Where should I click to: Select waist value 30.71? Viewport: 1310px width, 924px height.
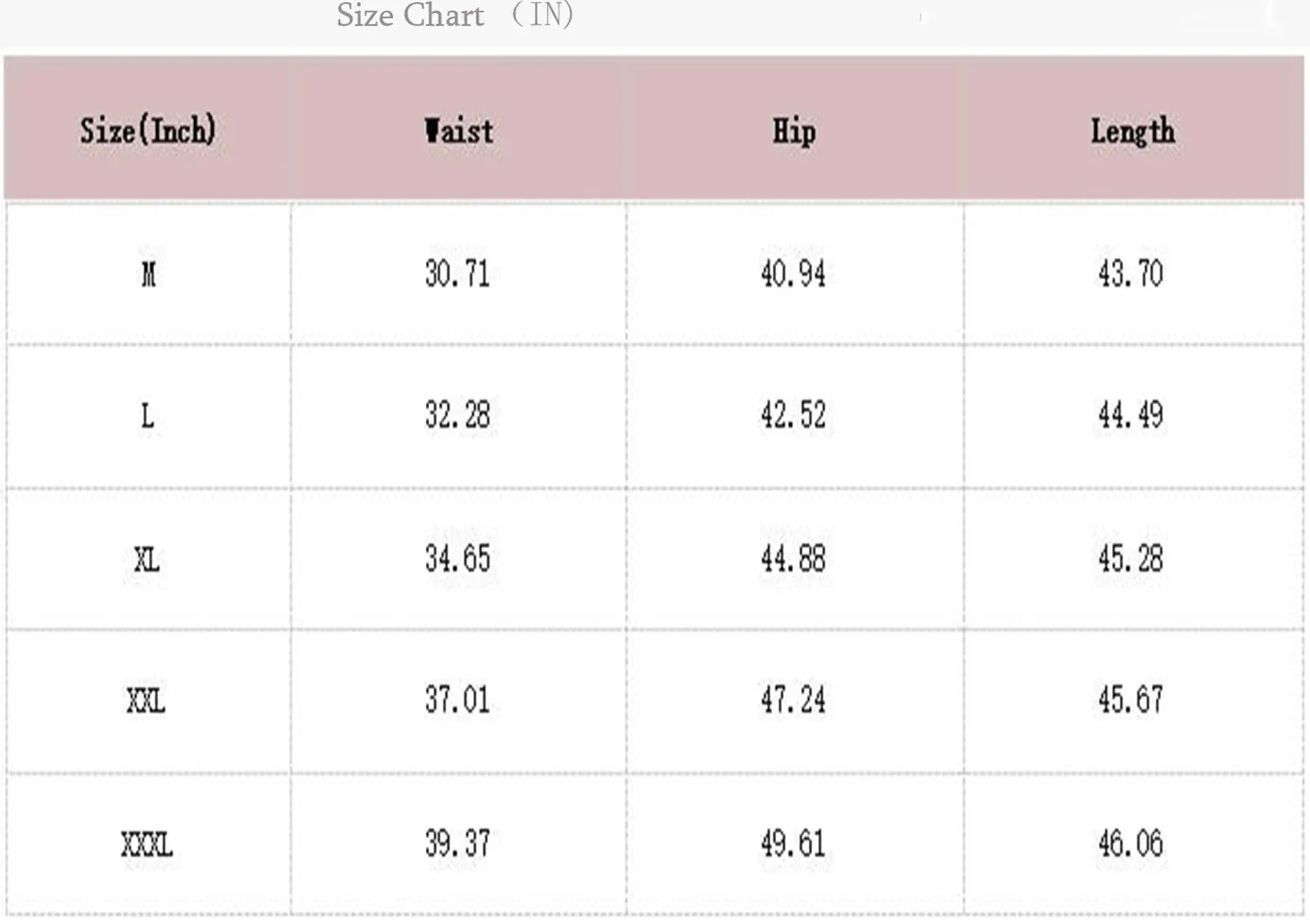pos(458,273)
